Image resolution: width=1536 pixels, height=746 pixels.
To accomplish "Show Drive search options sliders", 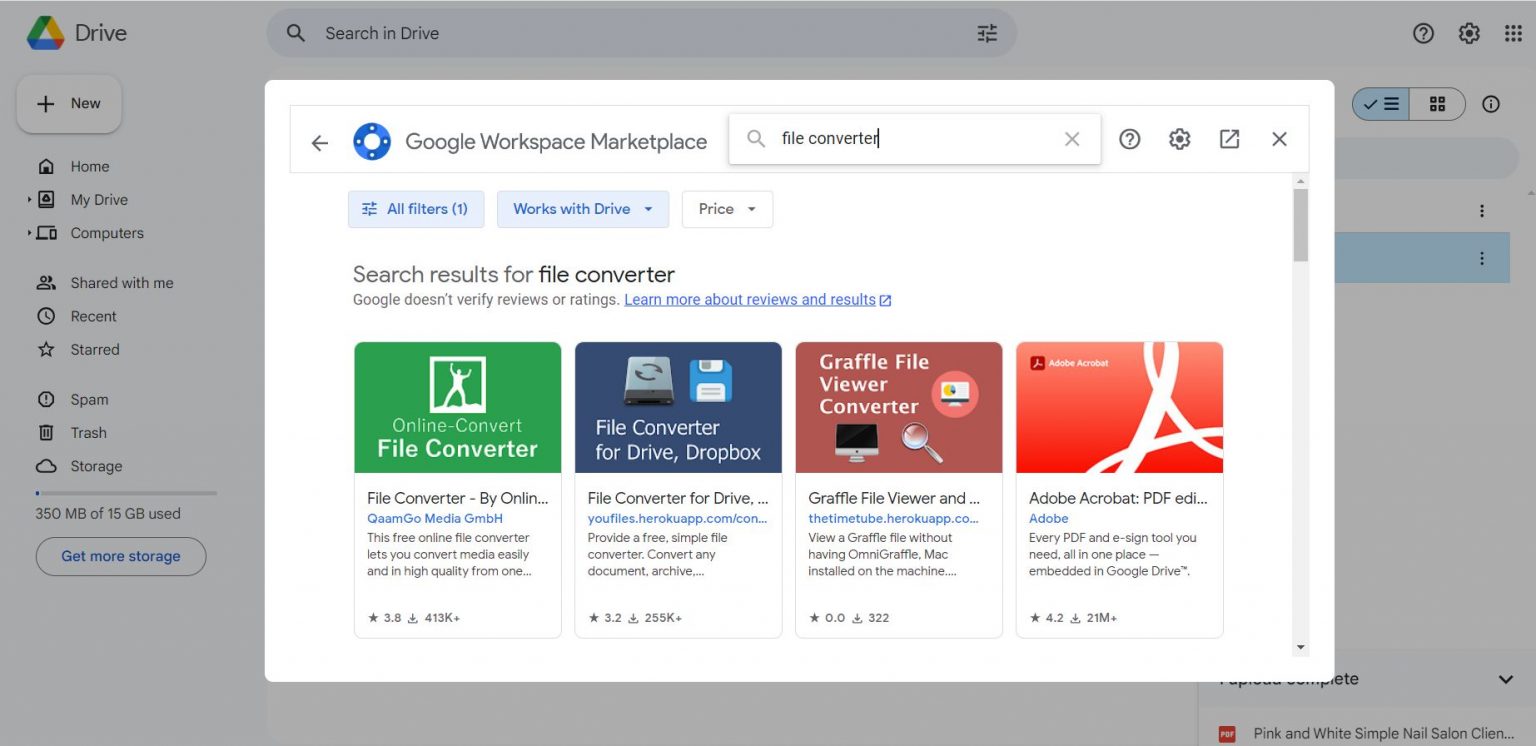I will click(987, 33).
